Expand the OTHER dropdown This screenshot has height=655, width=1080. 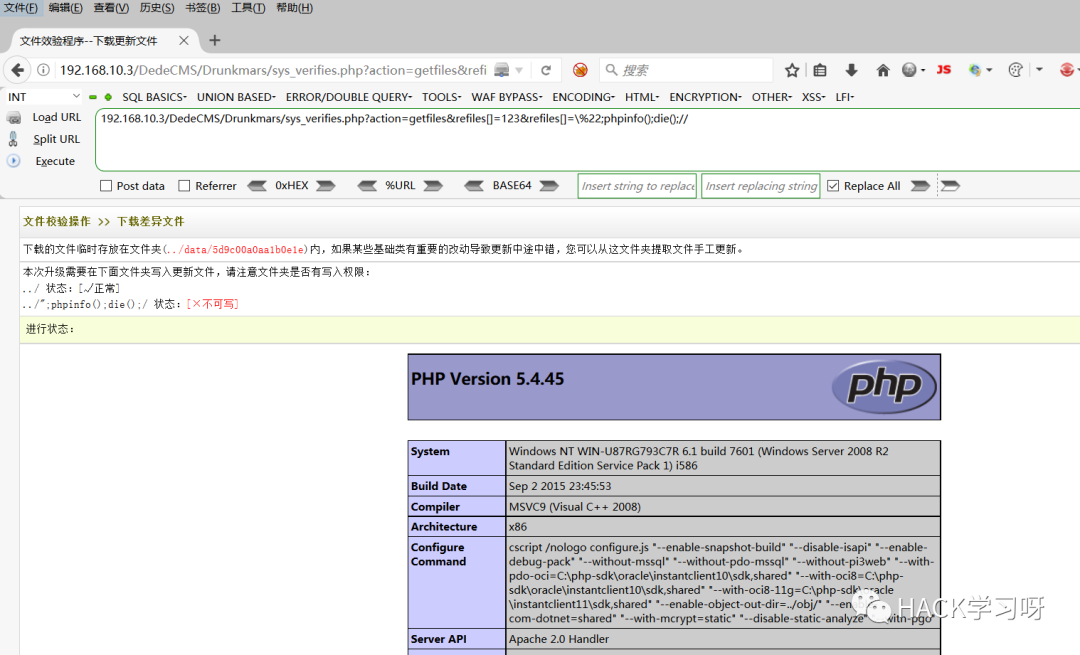771,97
